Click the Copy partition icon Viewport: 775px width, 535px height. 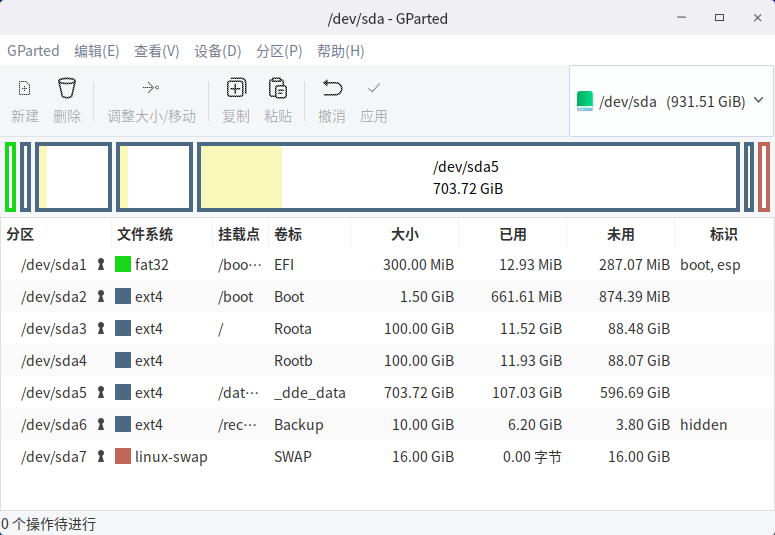(236, 88)
